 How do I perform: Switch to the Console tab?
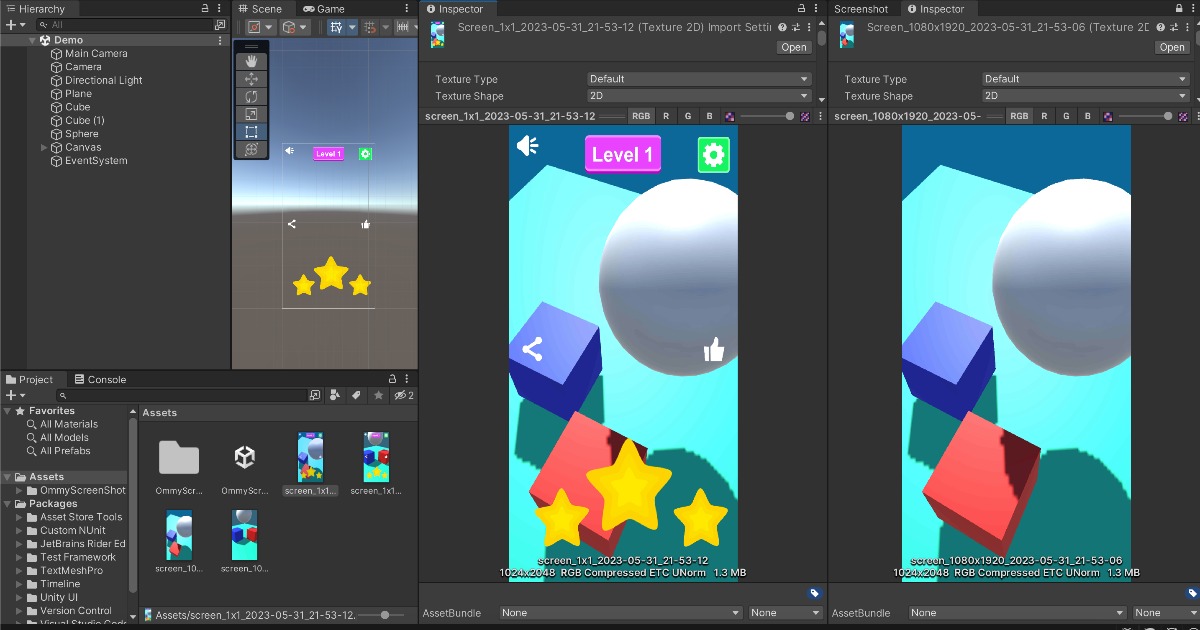[x=103, y=378]
